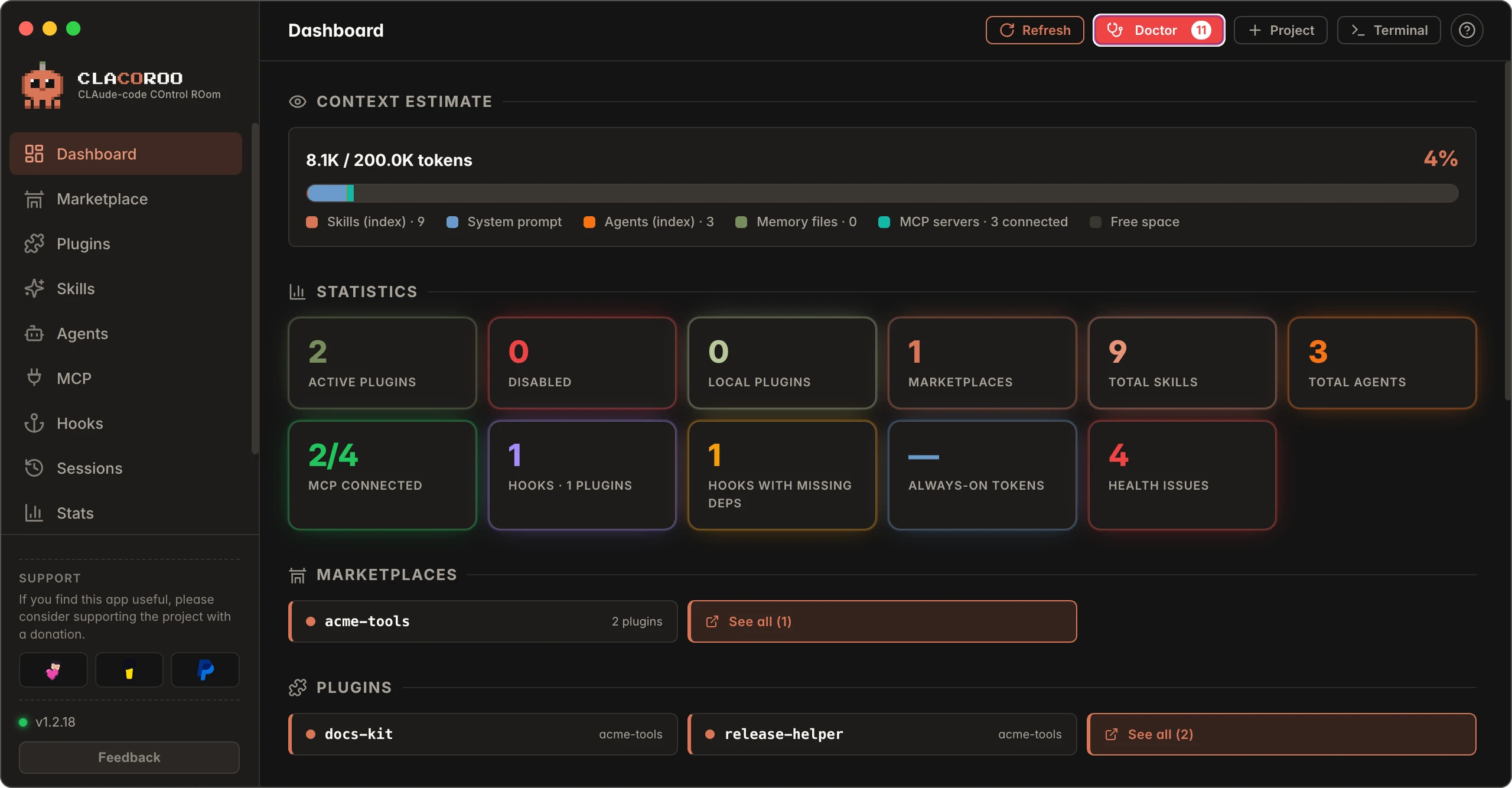This screenshot has width=1512, height=788.
Task: Click the Skills sparkle sidebar icon
Action: tap(34, 289)
